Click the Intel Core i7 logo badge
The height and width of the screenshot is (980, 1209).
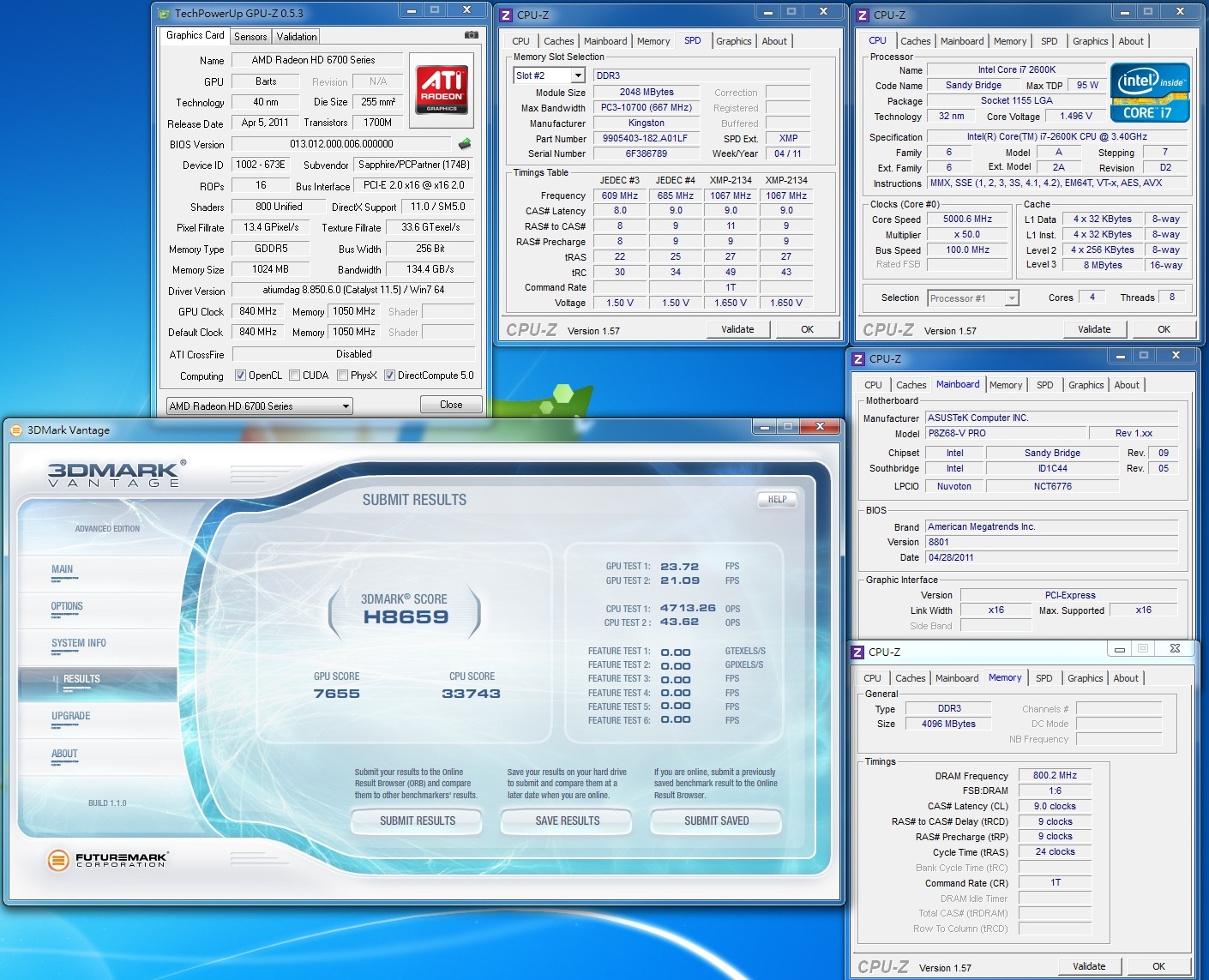[x=1150, y=93]
